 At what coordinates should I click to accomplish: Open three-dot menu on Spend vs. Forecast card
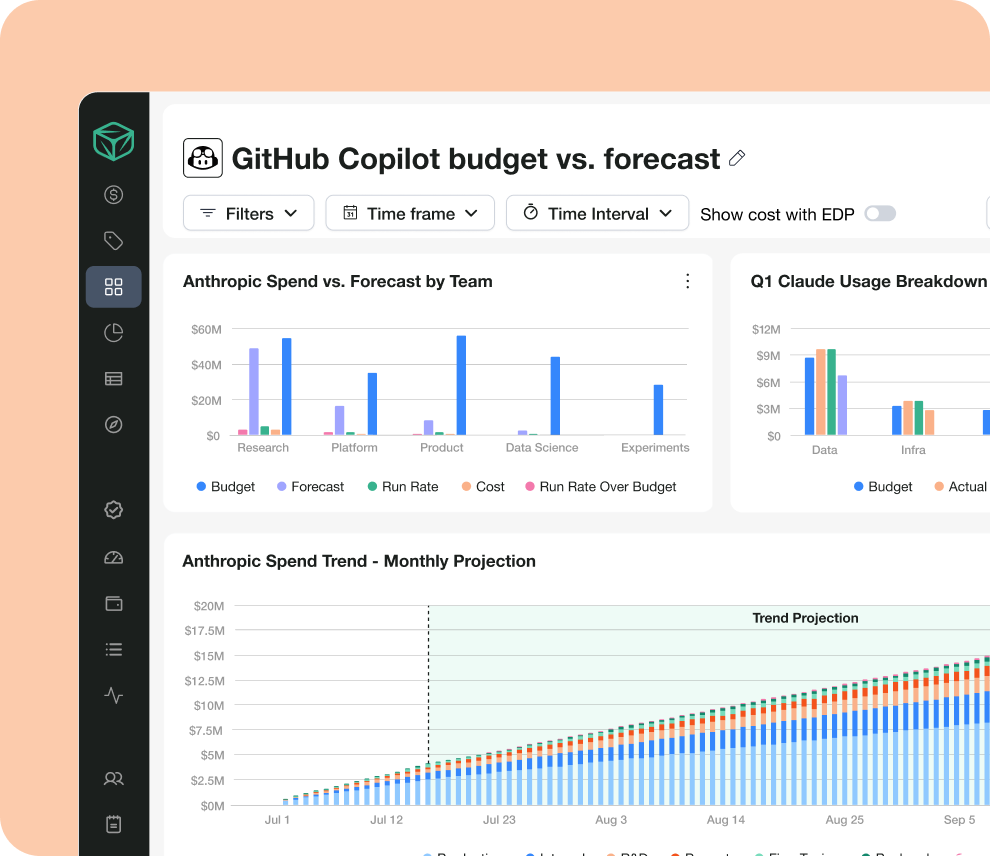(688, 281)
